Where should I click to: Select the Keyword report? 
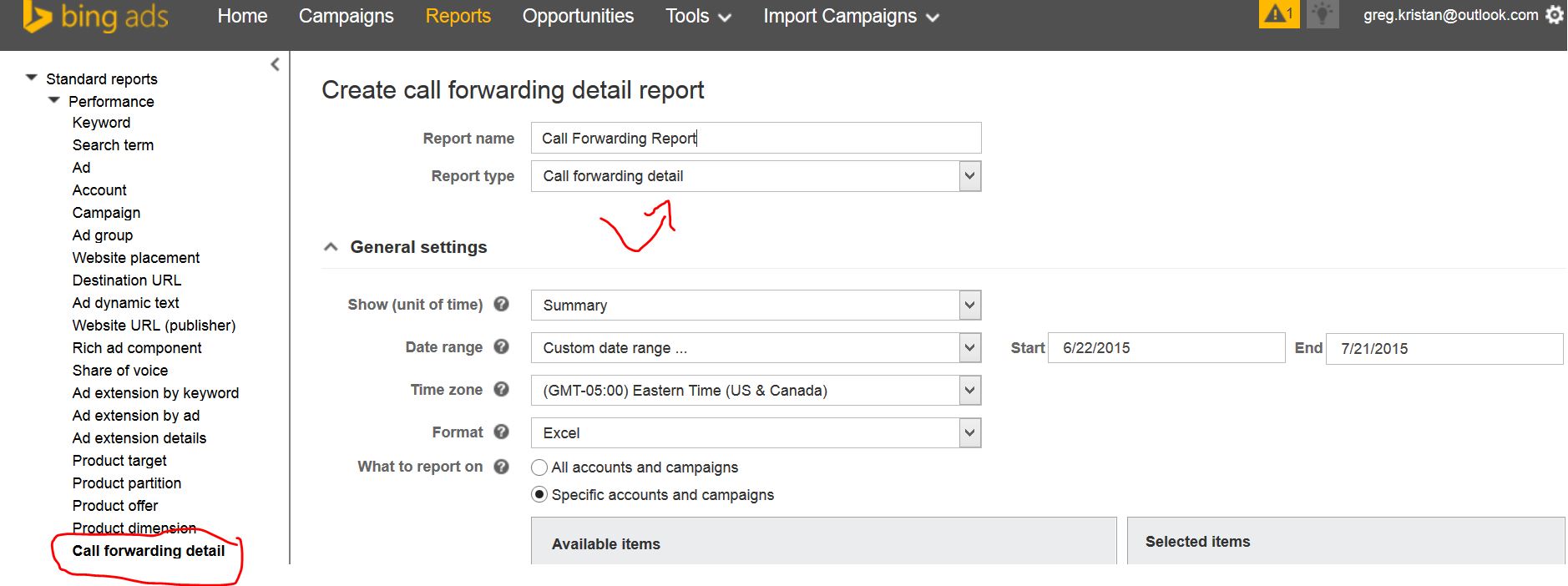pos(101,123)
